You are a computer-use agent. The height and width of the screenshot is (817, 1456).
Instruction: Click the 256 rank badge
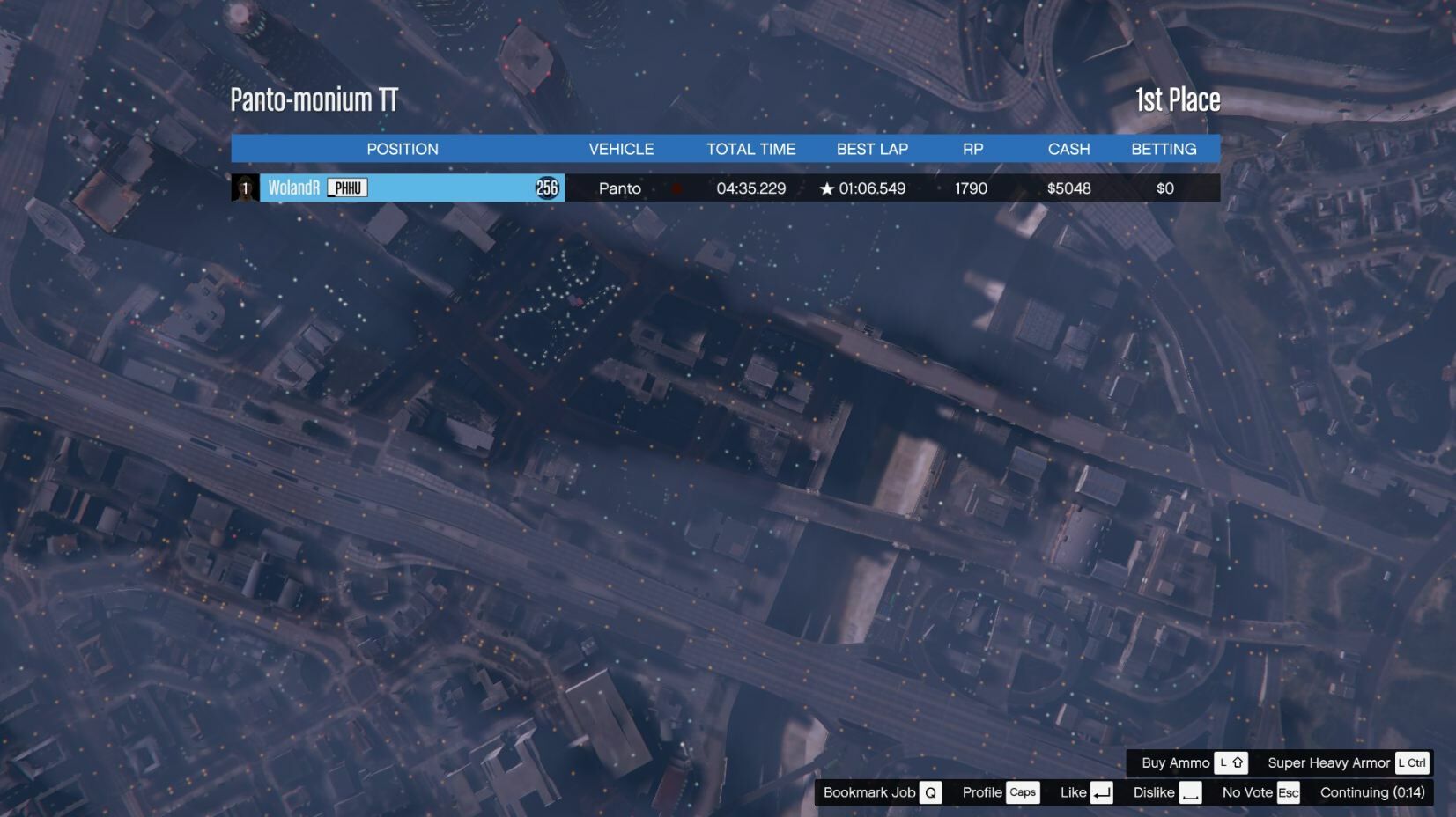(x=547, y=188)
